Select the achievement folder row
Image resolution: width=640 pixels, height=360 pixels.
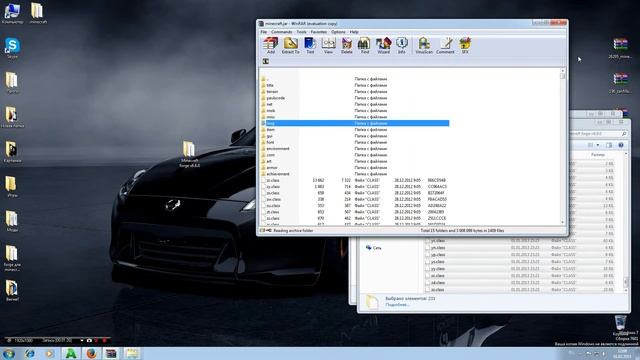355,174
